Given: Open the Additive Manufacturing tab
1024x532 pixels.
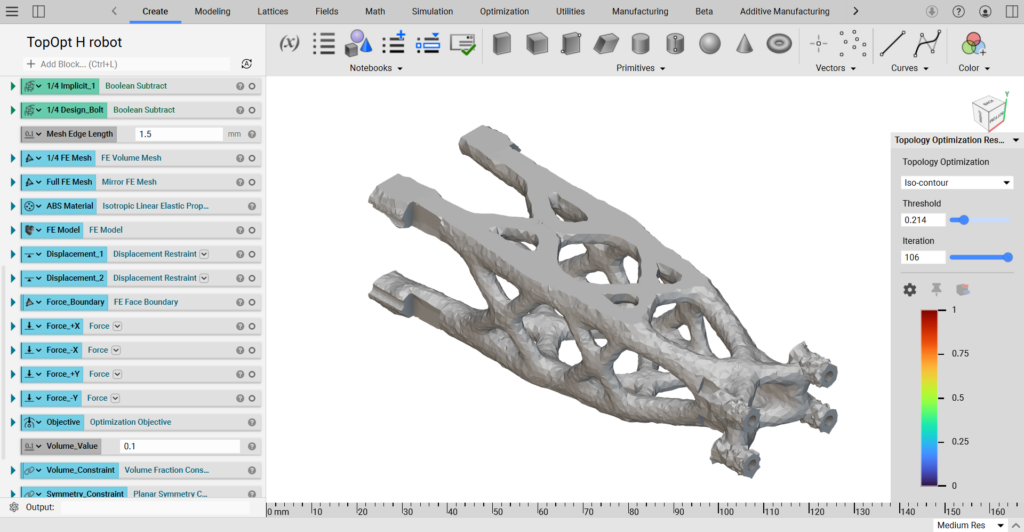Looking at the screenshot, I should [x=784, y=12].
